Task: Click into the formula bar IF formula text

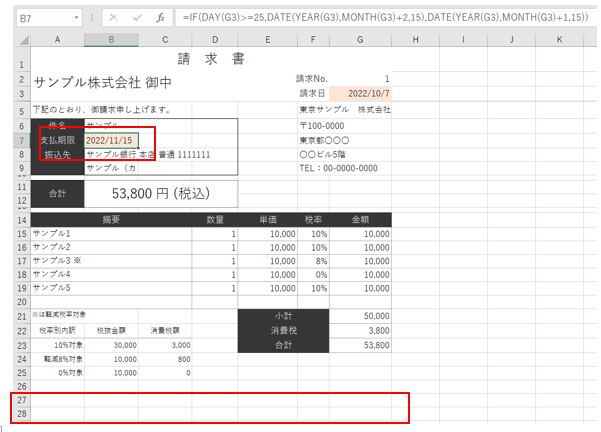Action: pos(380,19)
